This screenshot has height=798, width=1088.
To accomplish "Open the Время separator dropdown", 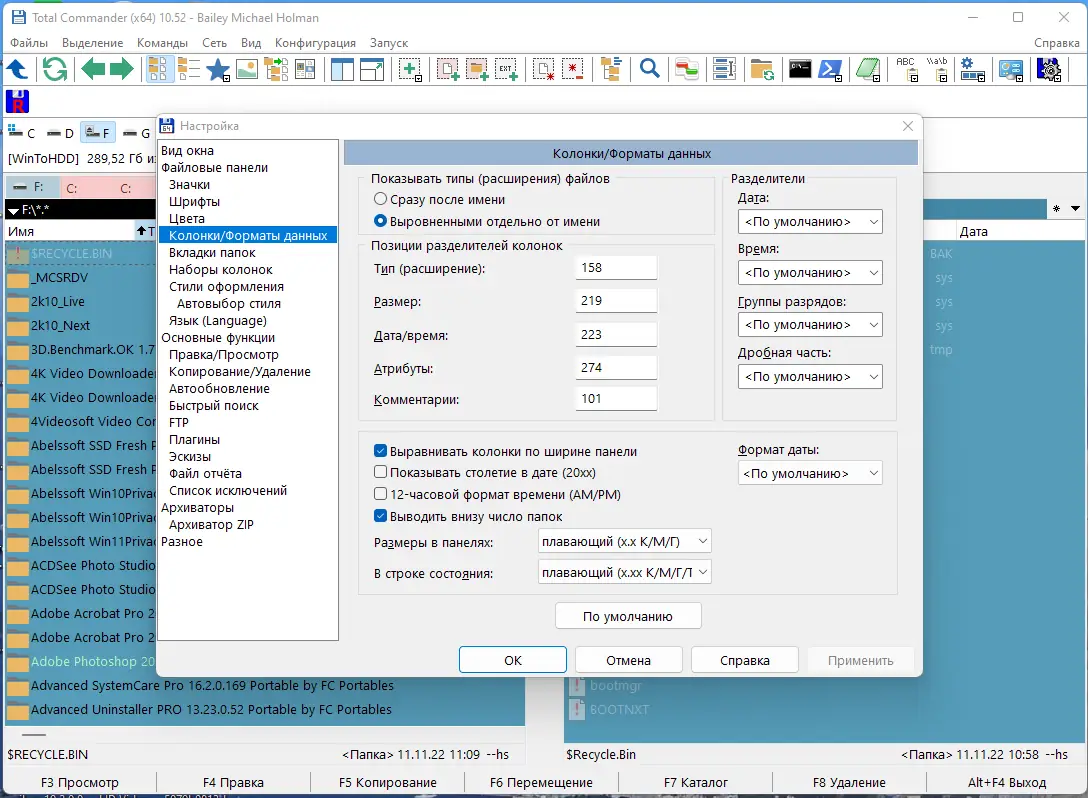I will click(x=810, y=273).
